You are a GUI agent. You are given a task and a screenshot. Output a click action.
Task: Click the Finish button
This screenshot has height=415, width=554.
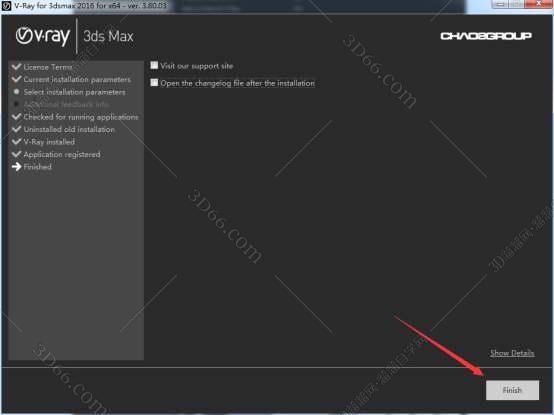pos(512,390)
